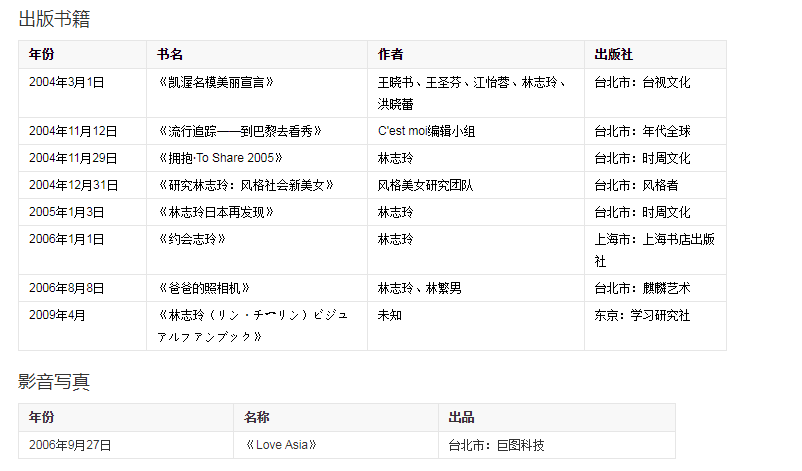Click the 《爸爸的照相机》 book title
802x471 pixels.
[204, 288]
